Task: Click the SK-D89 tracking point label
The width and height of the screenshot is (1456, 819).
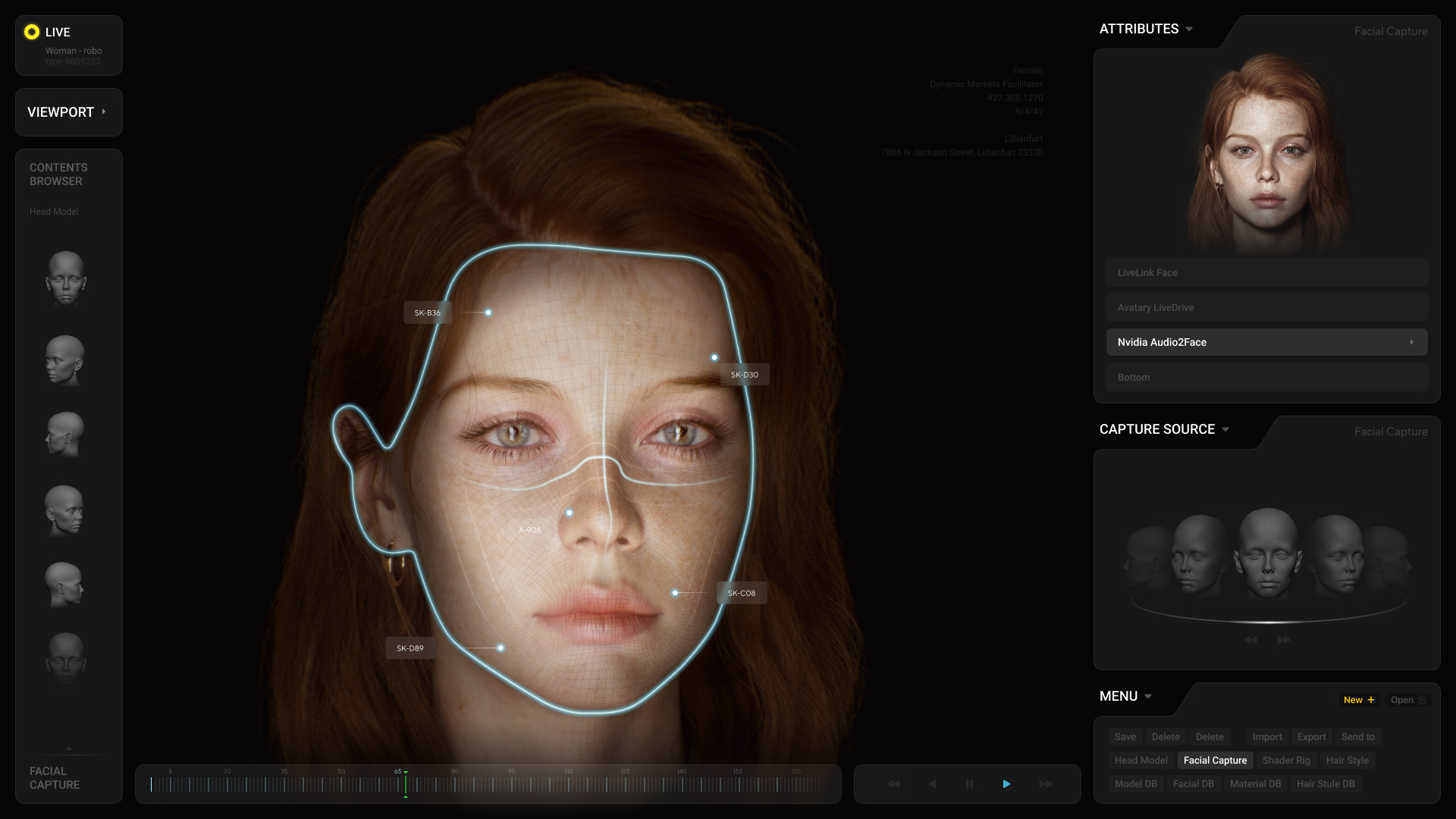Action: pos(410,648)
